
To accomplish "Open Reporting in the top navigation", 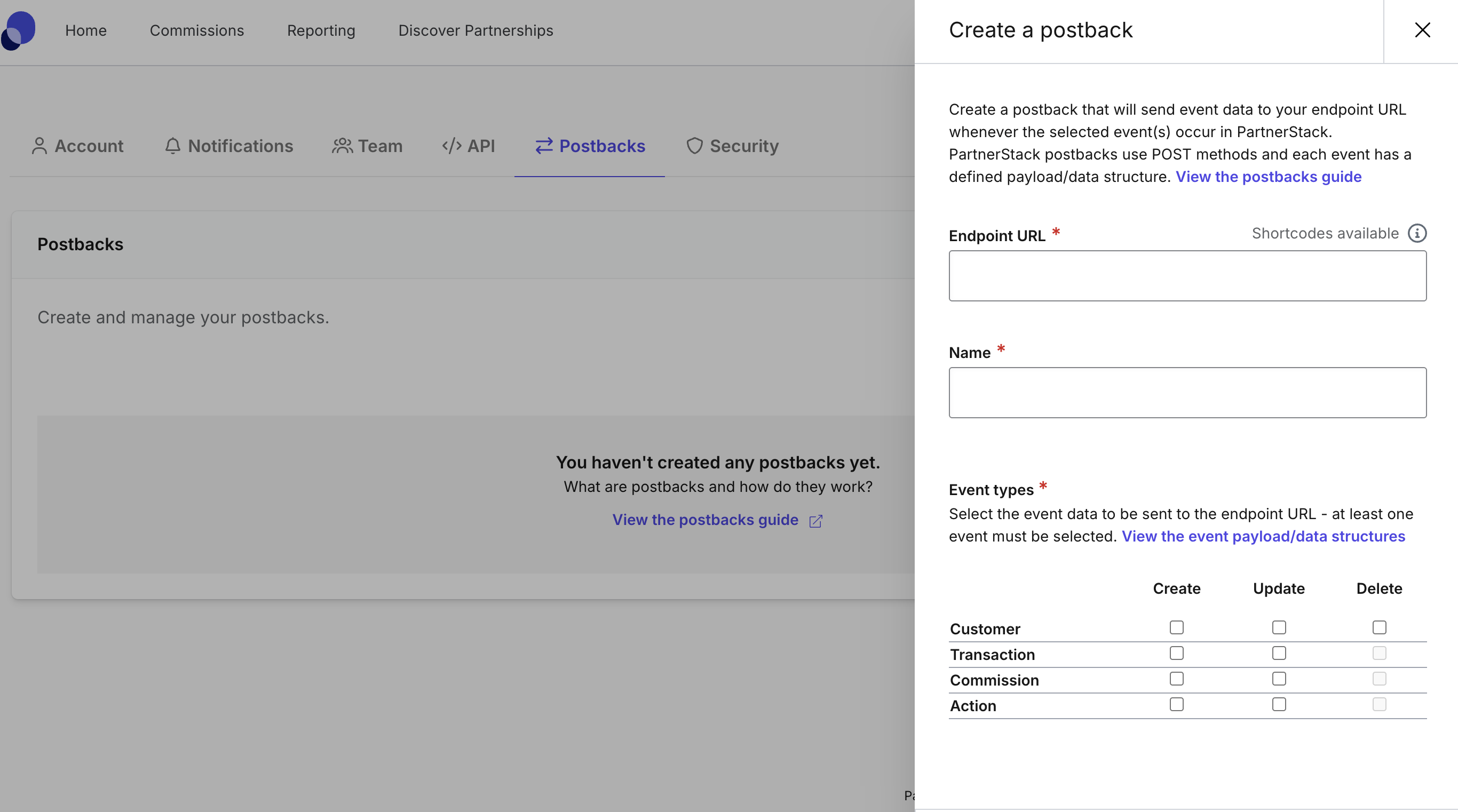I will click(x=321, y=30).
